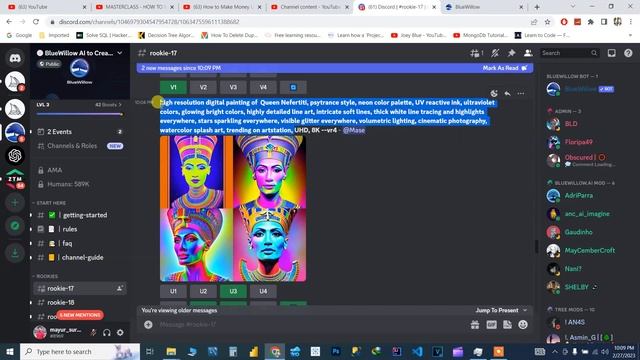Click the message input box

point(310,324)
